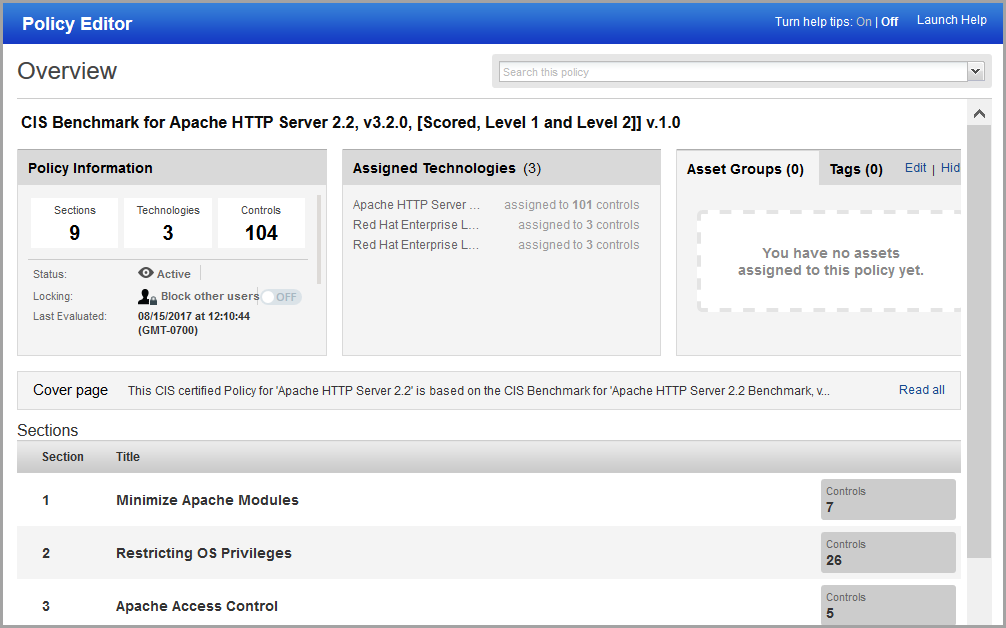Click the Search this policy field
The image size is (1006, 628).
(x=733, y=72)
